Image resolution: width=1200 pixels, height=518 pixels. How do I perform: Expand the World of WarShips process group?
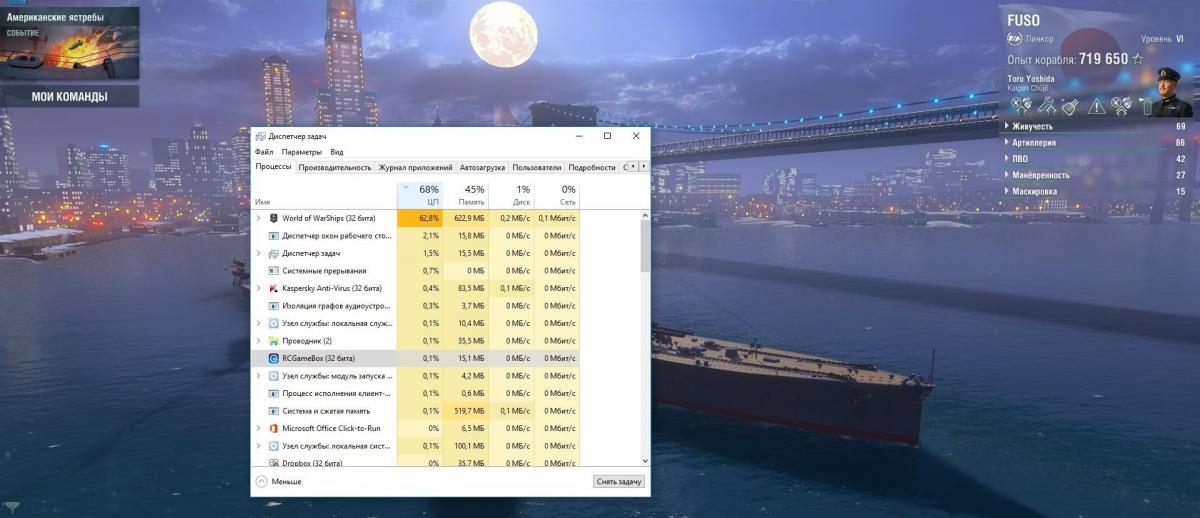(x=259, y=217)
